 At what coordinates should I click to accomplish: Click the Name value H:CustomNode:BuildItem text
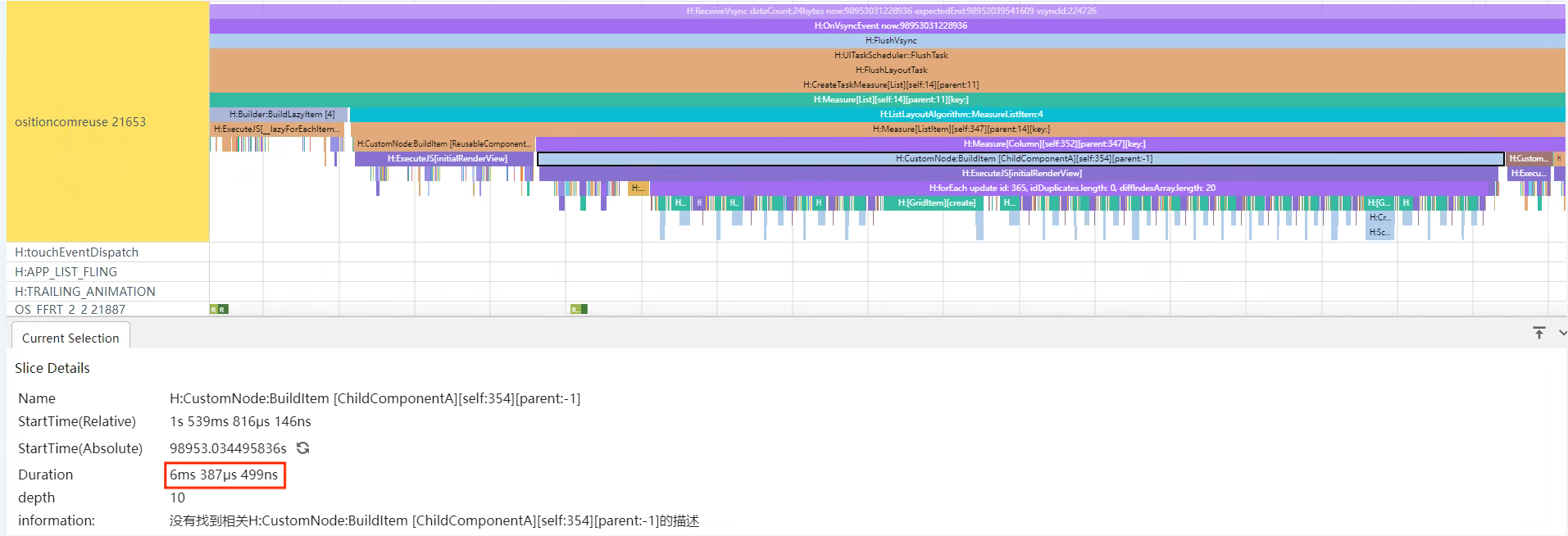point(375,398)
